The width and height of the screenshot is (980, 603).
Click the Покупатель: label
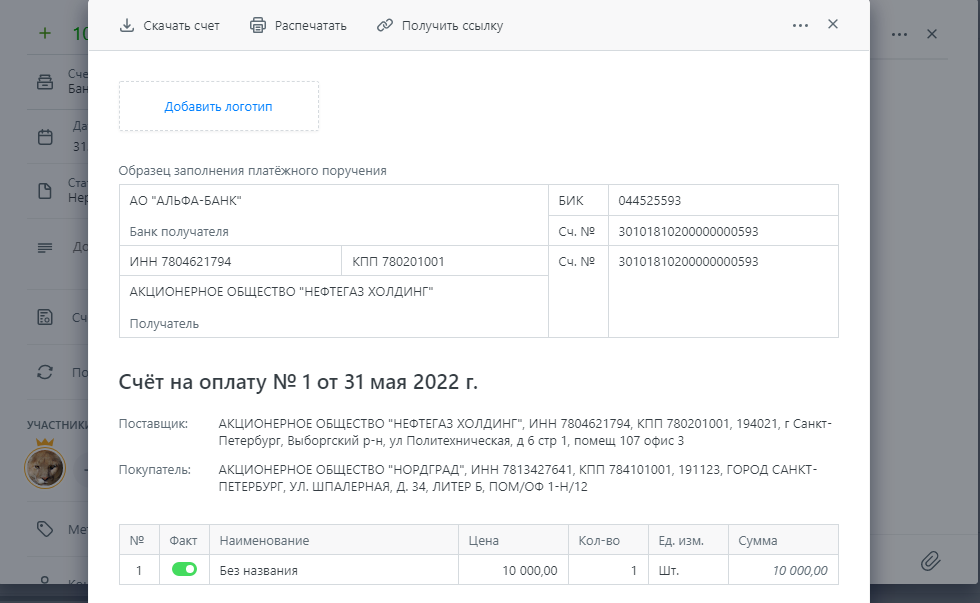click(x=155, y=469)
